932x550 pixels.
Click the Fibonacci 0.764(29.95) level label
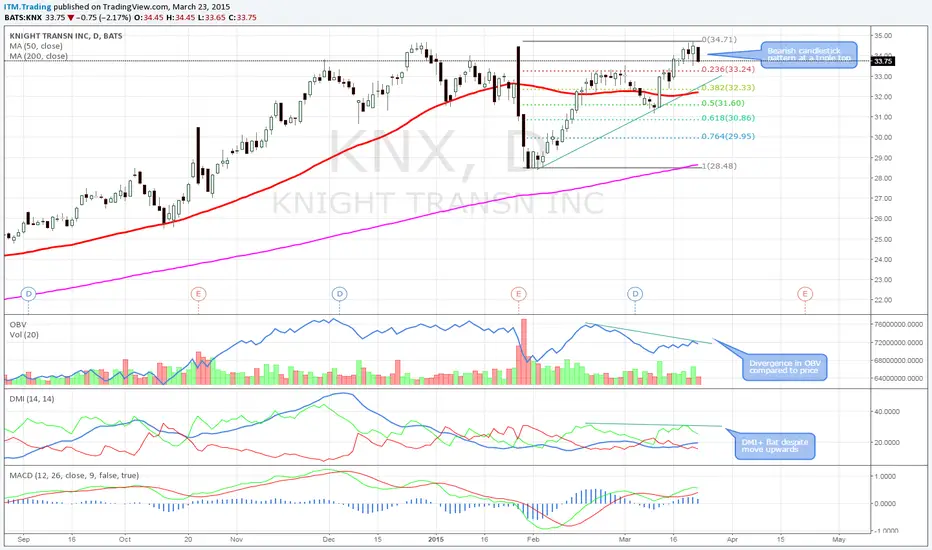point(728,136)
